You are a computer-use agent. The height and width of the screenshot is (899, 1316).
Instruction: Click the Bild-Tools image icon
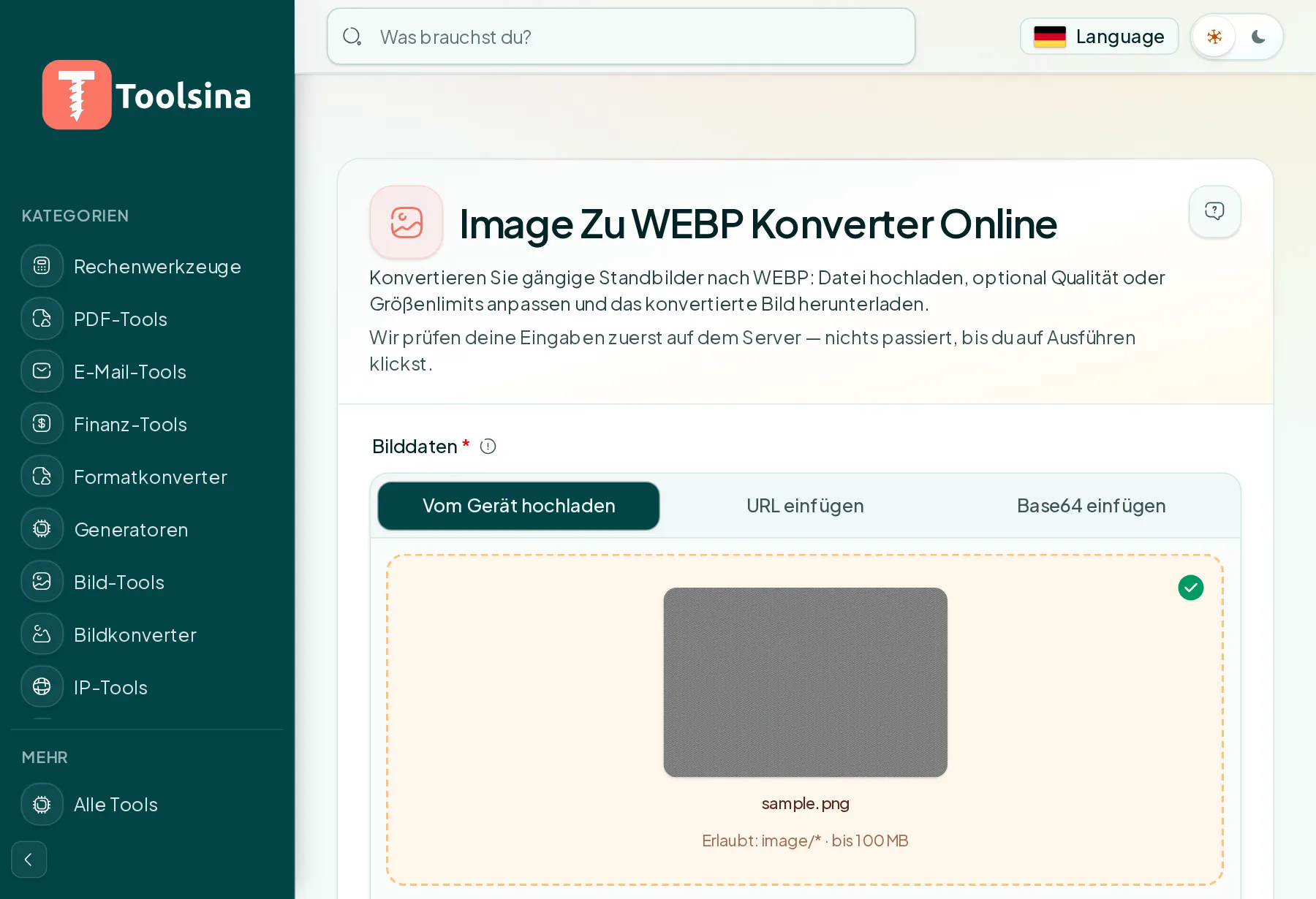(42, 582)
